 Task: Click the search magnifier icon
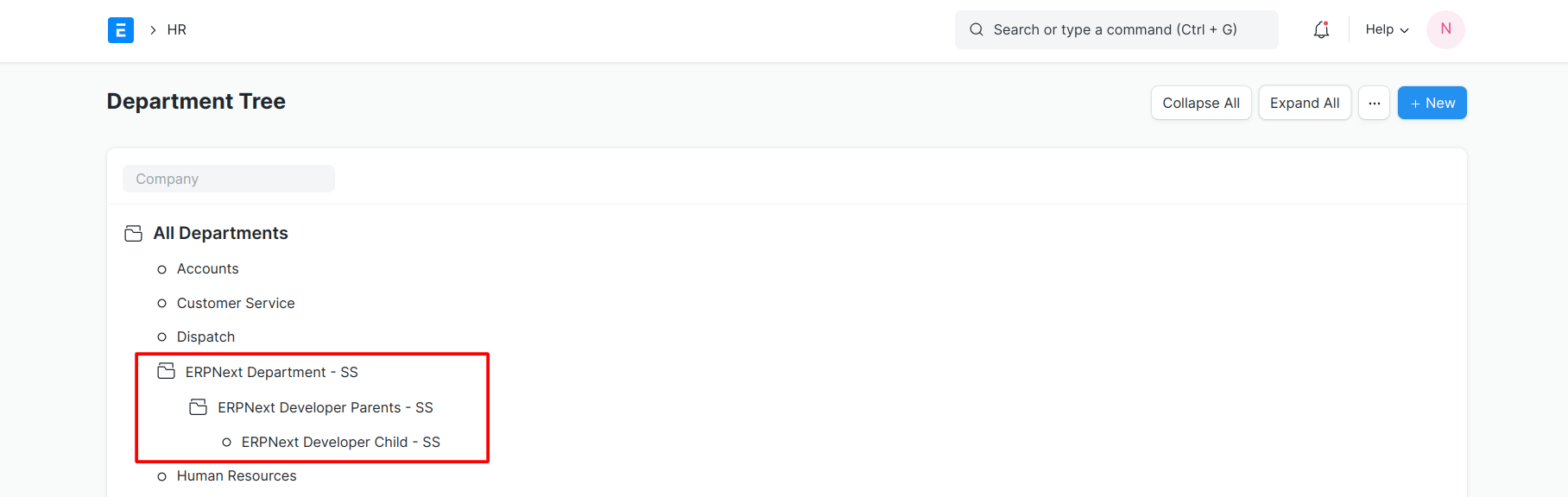tap(977, 30)
